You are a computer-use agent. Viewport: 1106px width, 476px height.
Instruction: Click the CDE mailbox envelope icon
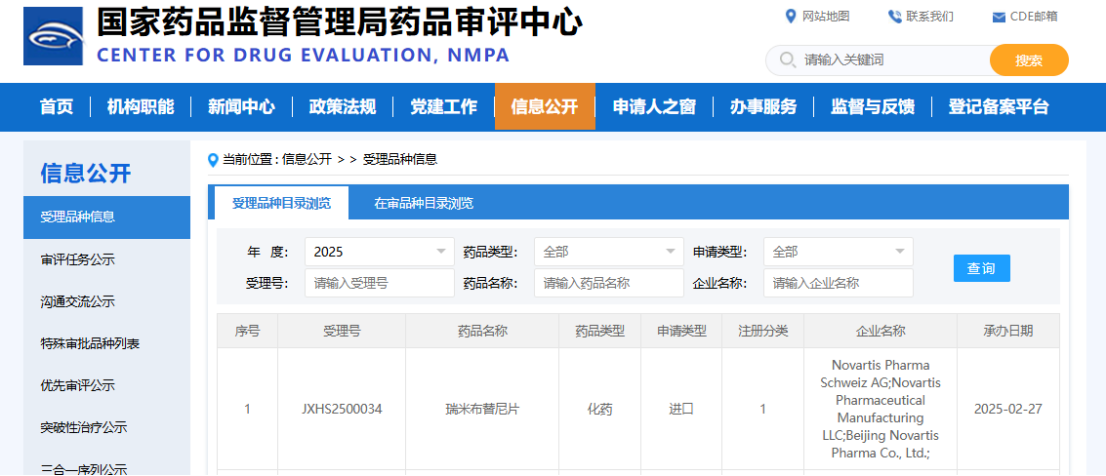[x=998, y=17]
